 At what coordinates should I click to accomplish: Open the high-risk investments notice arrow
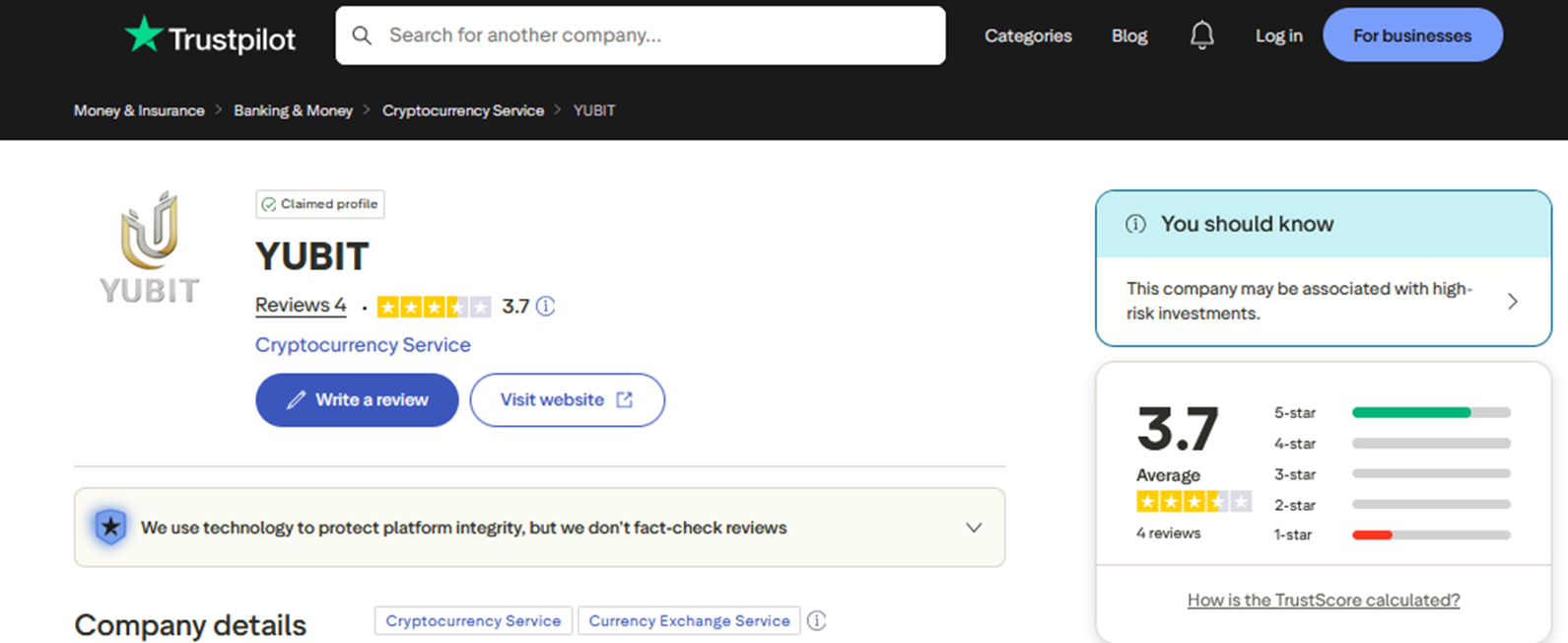(x=1512, y=301)
